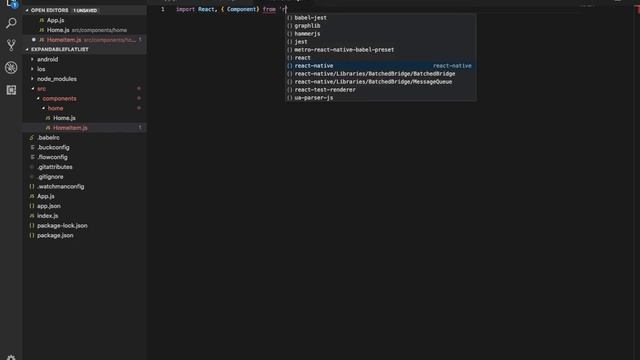The height and width of the screenshot is (360, 640).
Task: Choose graphlib from autocomplete suggestions
Action: 380,26
